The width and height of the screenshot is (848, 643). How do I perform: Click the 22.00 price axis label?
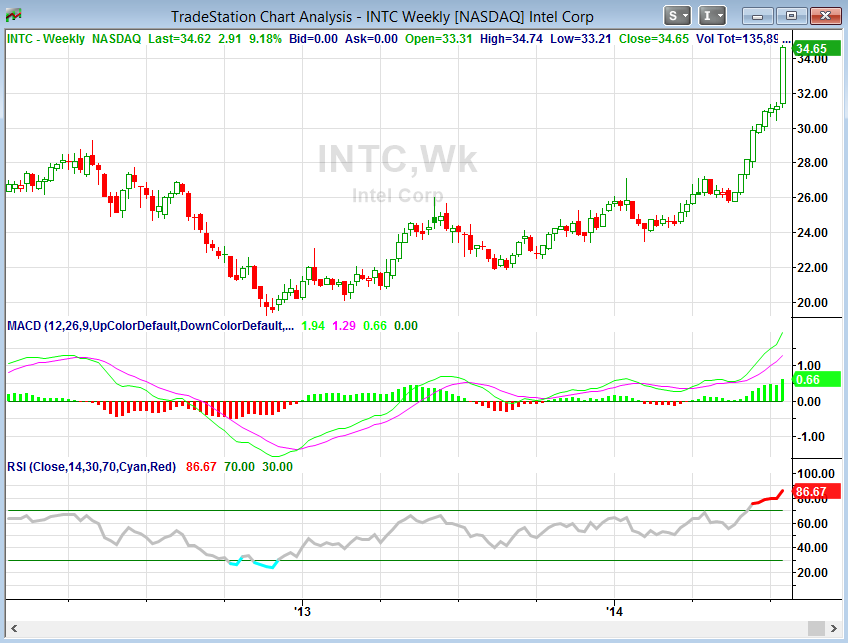coord(812,268)
